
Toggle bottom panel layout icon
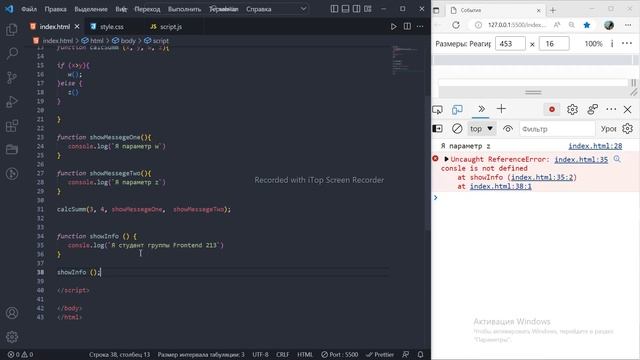[x=345, y=9]
